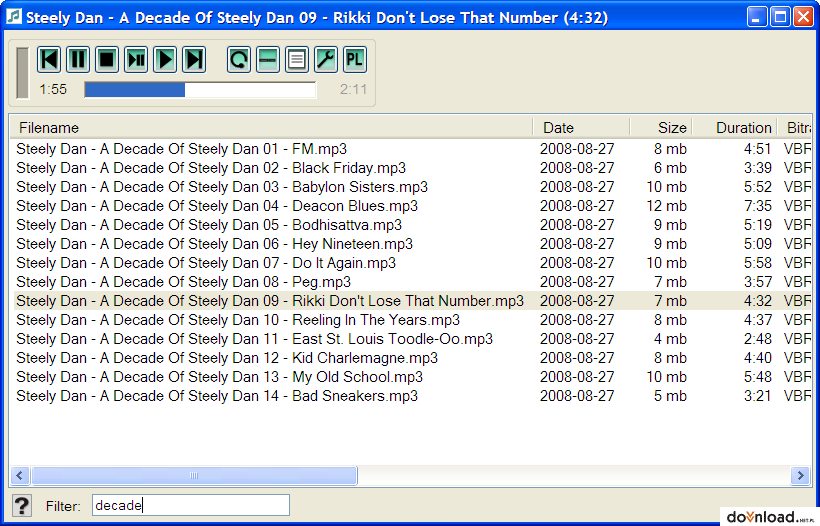Click the music note icon in title bar
820x526 pixels.
(x=14, y=16)
